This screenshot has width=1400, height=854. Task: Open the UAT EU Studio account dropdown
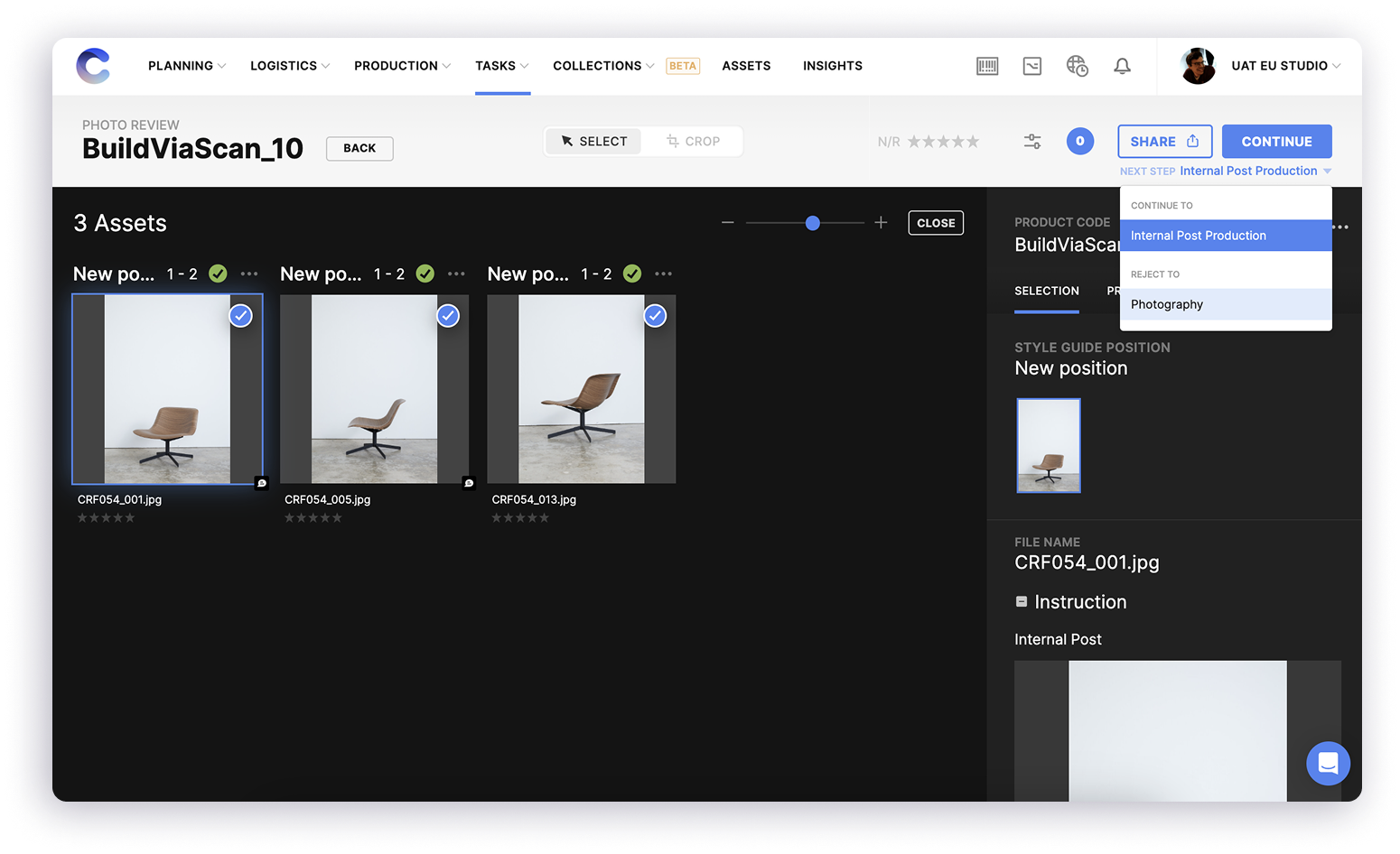(1286, 66)
